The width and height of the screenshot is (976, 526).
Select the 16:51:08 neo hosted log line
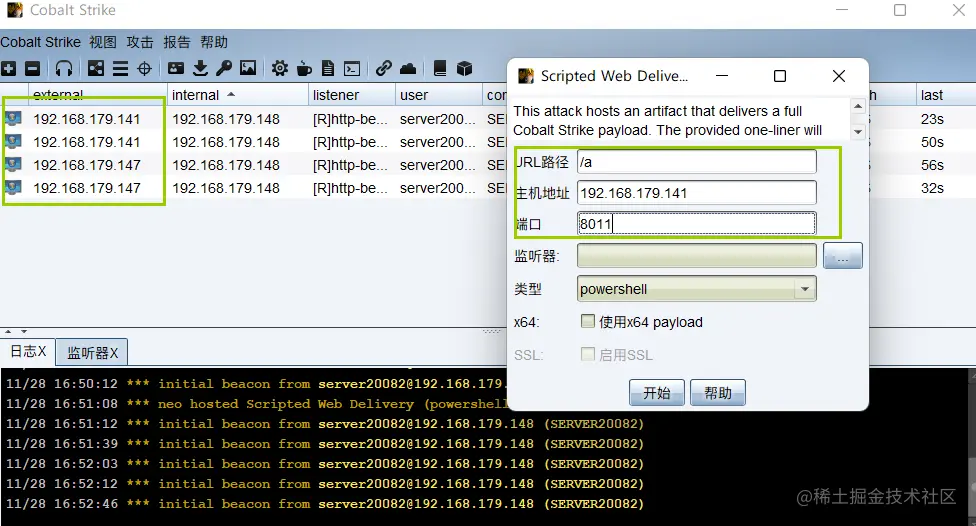(x=255, y=404)
